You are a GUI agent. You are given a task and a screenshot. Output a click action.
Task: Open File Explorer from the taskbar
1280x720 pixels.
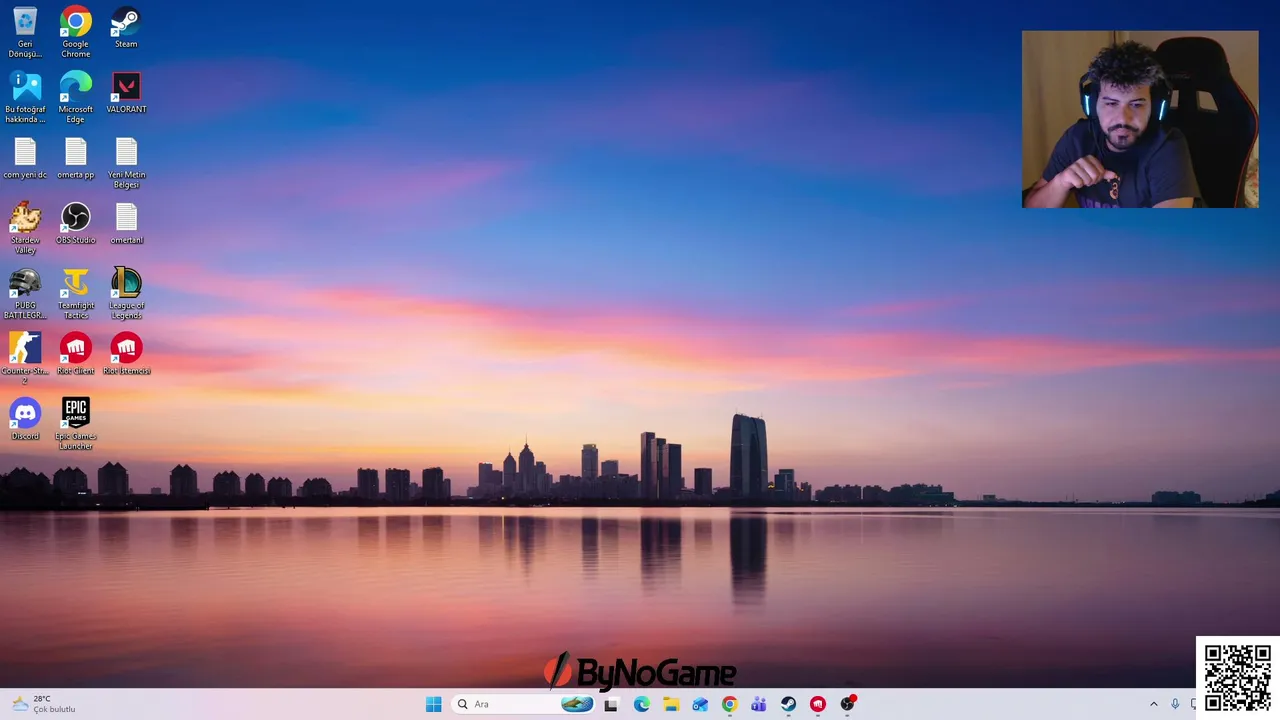[670, 704]
